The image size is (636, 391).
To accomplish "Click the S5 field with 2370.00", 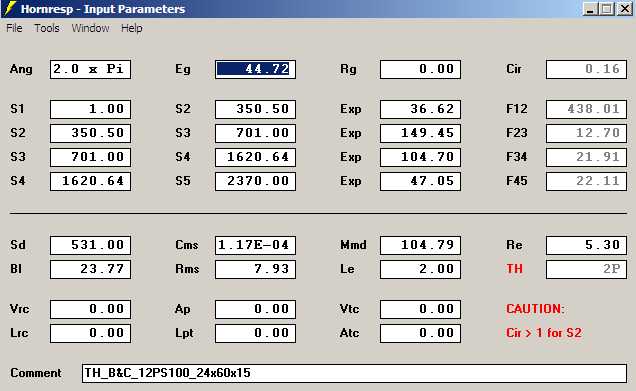I will pos(256,181).
